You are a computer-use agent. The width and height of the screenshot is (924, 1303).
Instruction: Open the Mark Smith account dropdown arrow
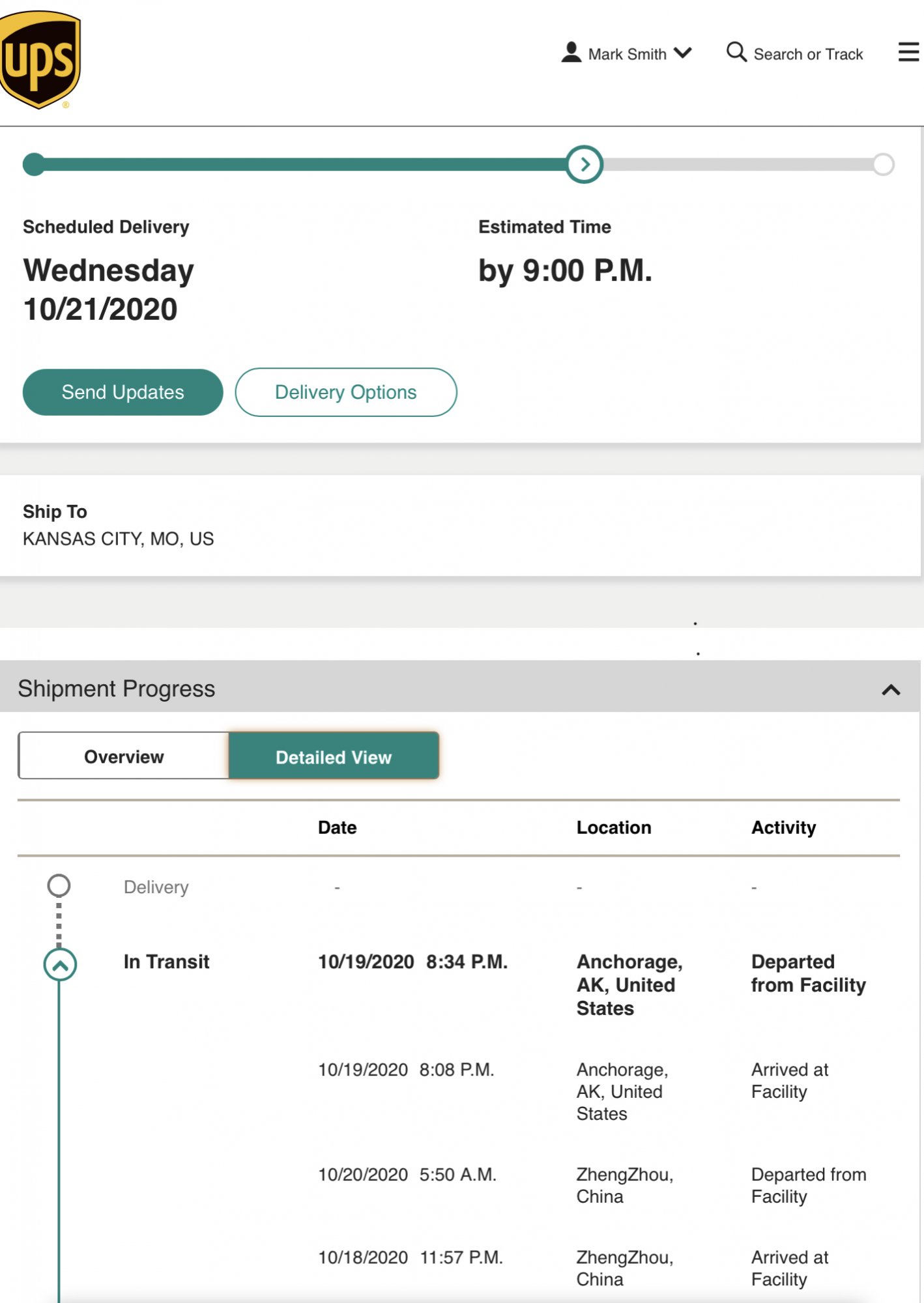(x=682, y=52)
